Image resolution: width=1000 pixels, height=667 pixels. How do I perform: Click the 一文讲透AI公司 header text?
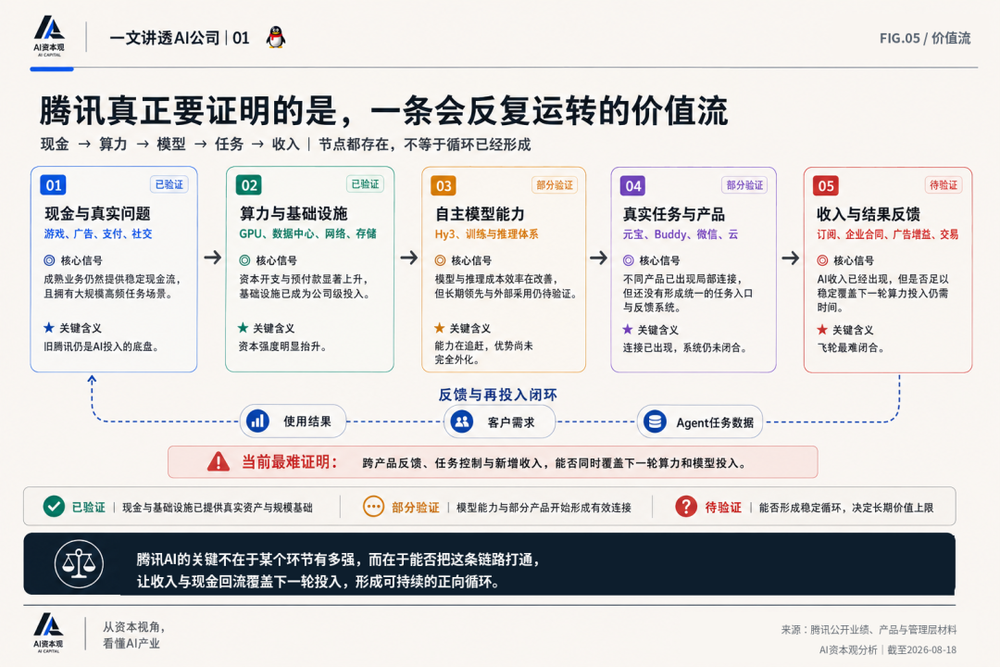click(165, 38)
